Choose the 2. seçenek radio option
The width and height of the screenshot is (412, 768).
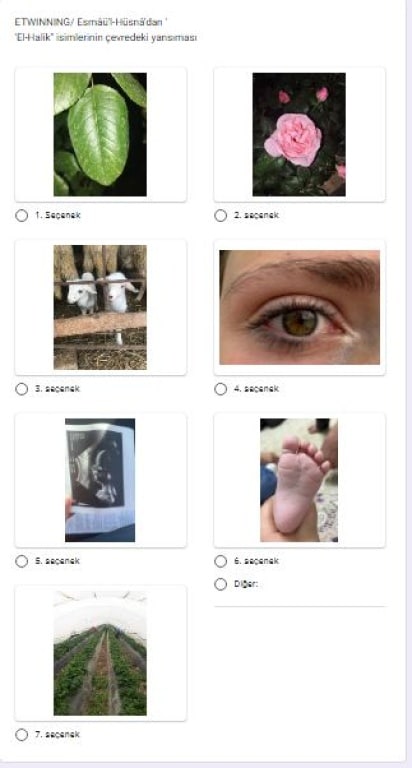pyautogui.click(x=221, y=216)
